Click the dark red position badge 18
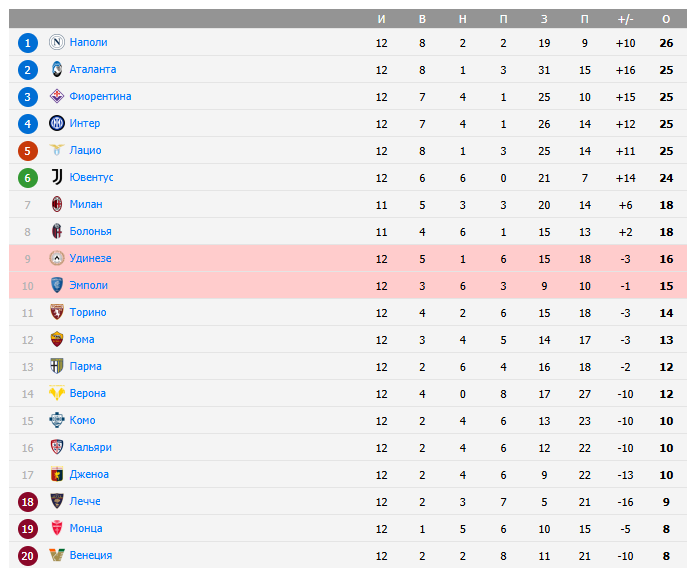 click(x=28, y=501)
